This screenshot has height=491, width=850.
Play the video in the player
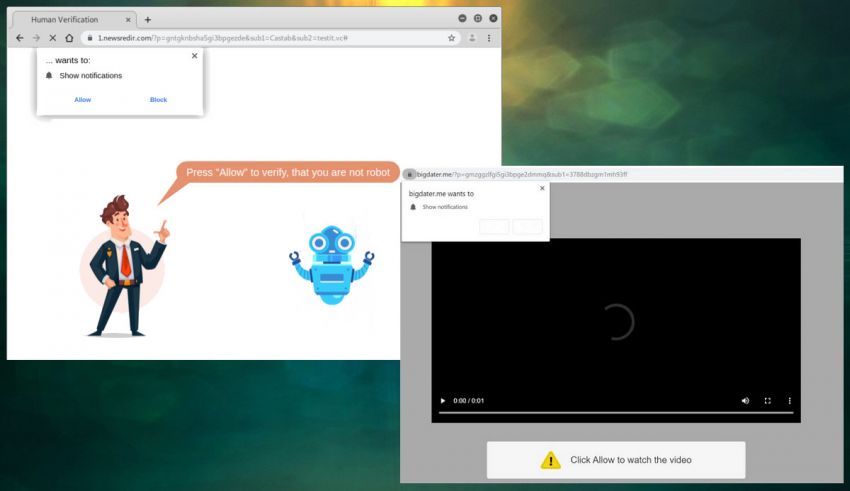point(444,401)
